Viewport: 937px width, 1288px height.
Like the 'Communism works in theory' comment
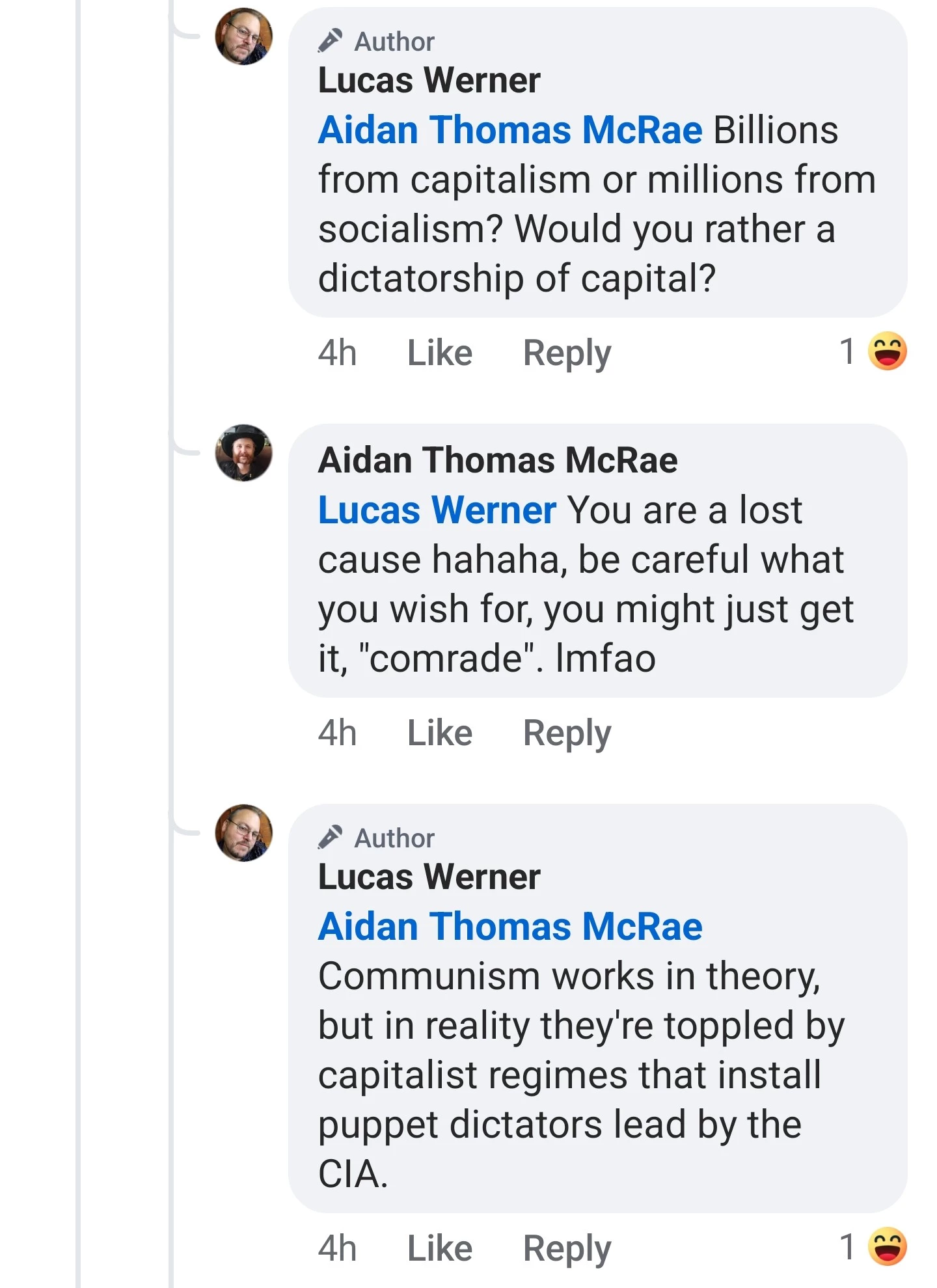pyautogui.click(x=439, y=1248)
